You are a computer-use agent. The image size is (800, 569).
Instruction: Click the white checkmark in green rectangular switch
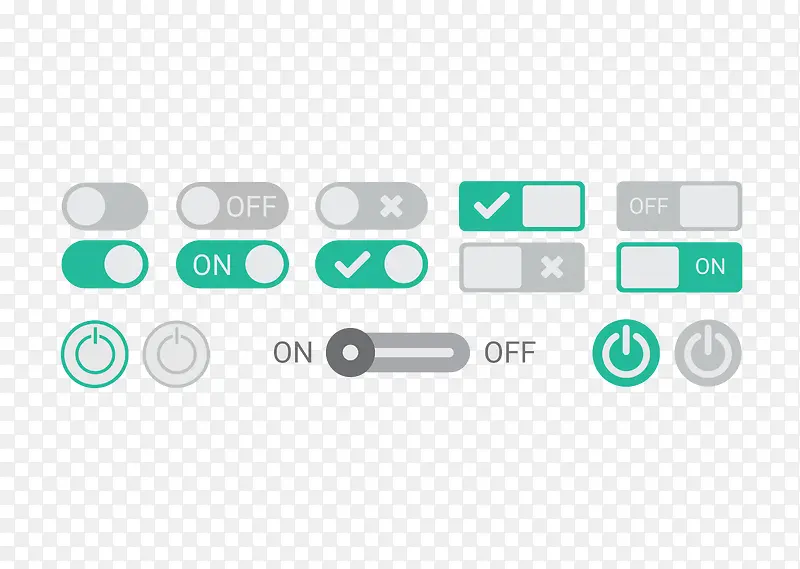pos(491,205)
